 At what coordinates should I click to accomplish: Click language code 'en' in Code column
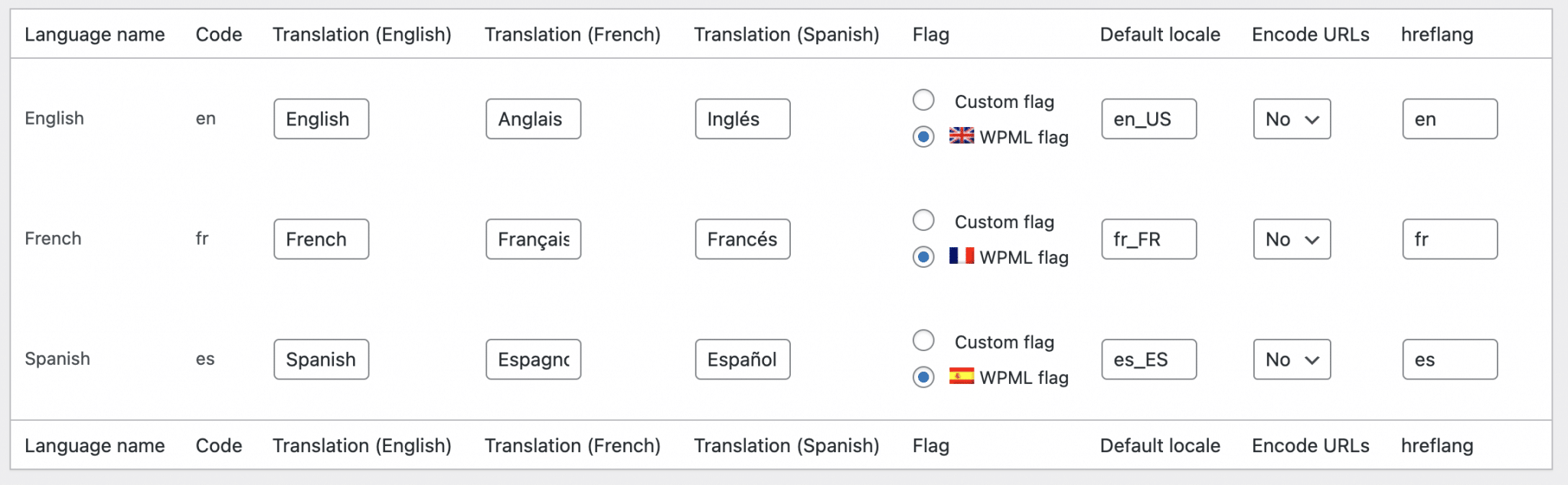point(206,119)
